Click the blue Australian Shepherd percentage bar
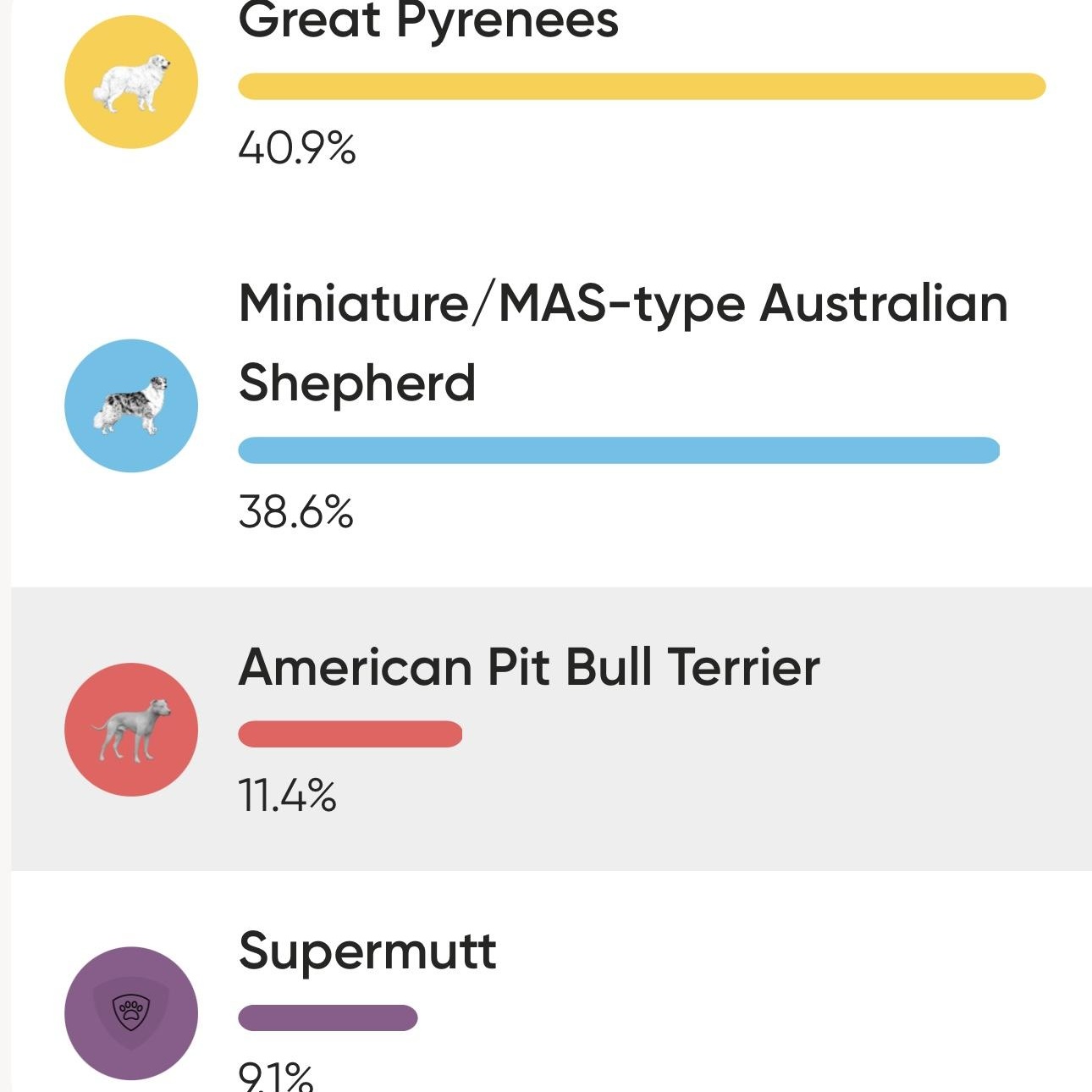The image size is (1092, 1092). pyautogui.click(x=619, y=450)
